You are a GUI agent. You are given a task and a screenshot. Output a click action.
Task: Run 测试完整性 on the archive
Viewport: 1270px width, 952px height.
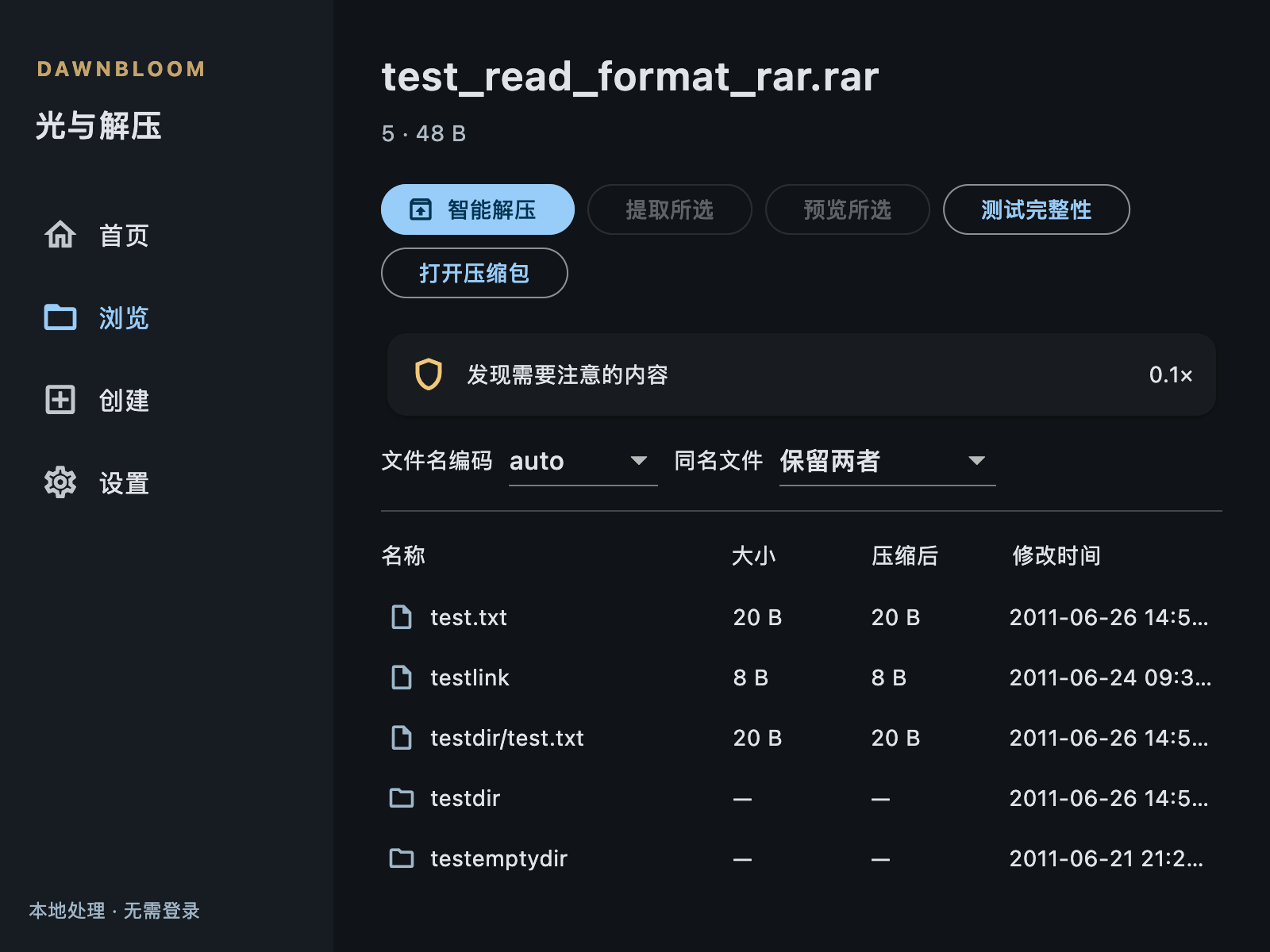1037,209
